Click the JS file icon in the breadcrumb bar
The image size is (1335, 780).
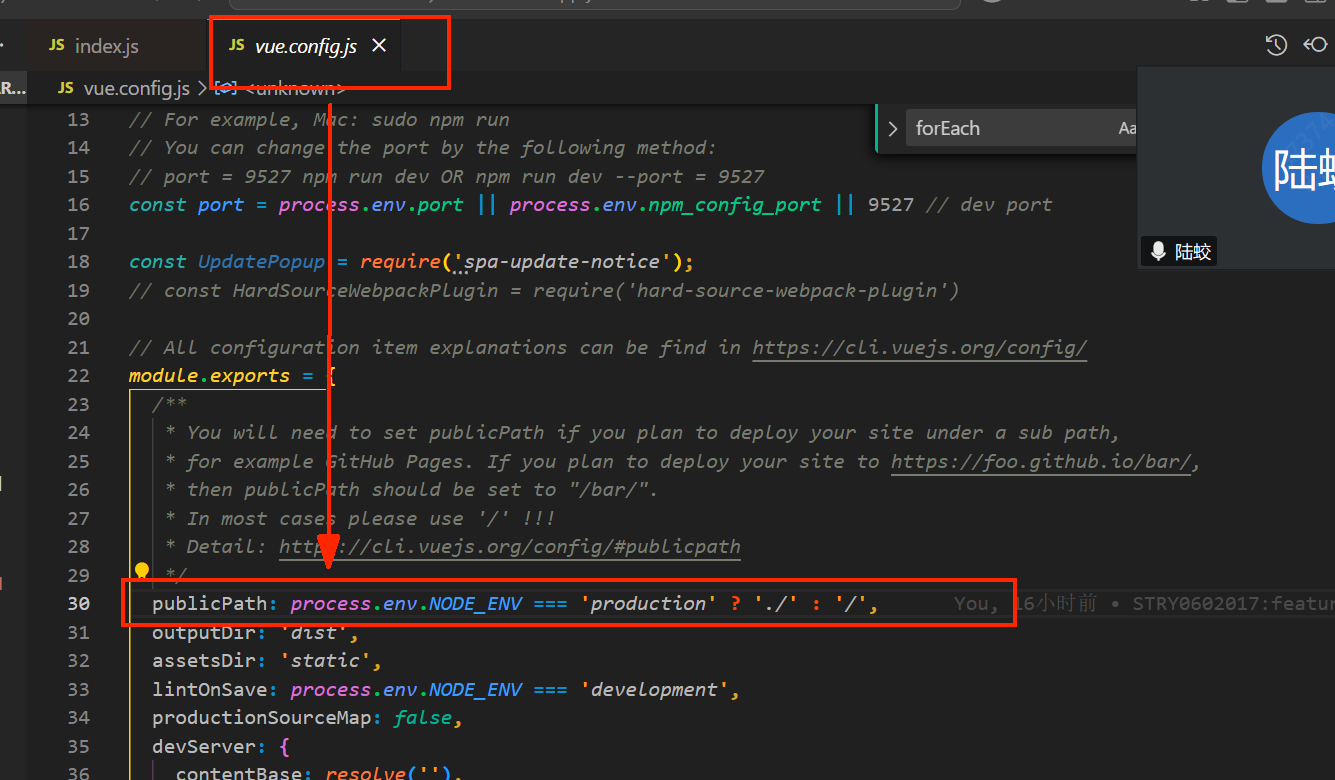(65, 88)
